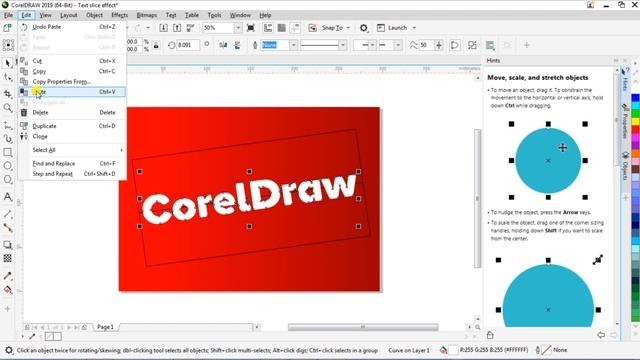The width and height of the screenshot is (640, 360).
Task: Click the fill color swatch in status bar
Action: [453, 350]
